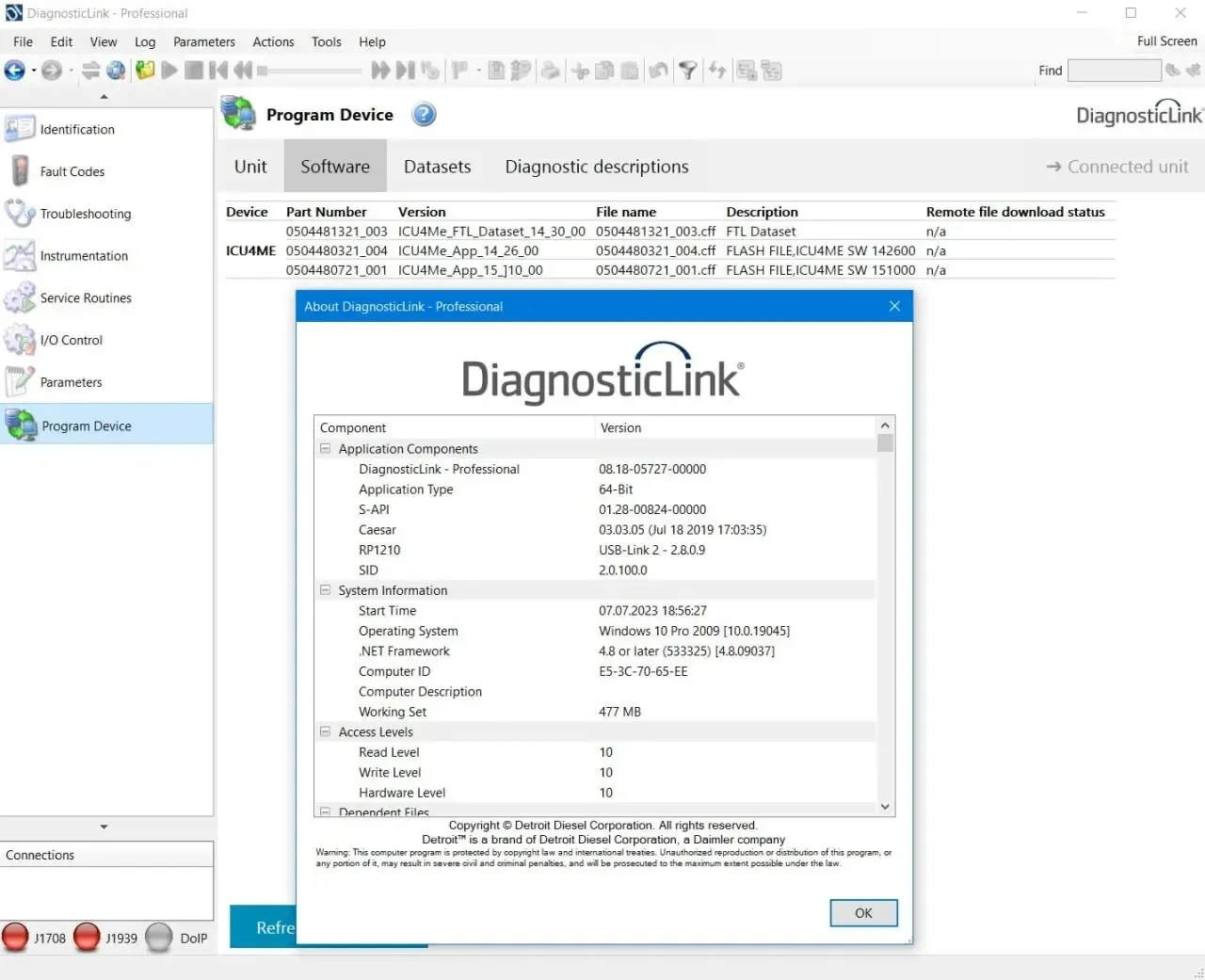Viewport: 1205px width, 980px height.
Task: Click the log playback position slider
Action: (x=310, y=71)
